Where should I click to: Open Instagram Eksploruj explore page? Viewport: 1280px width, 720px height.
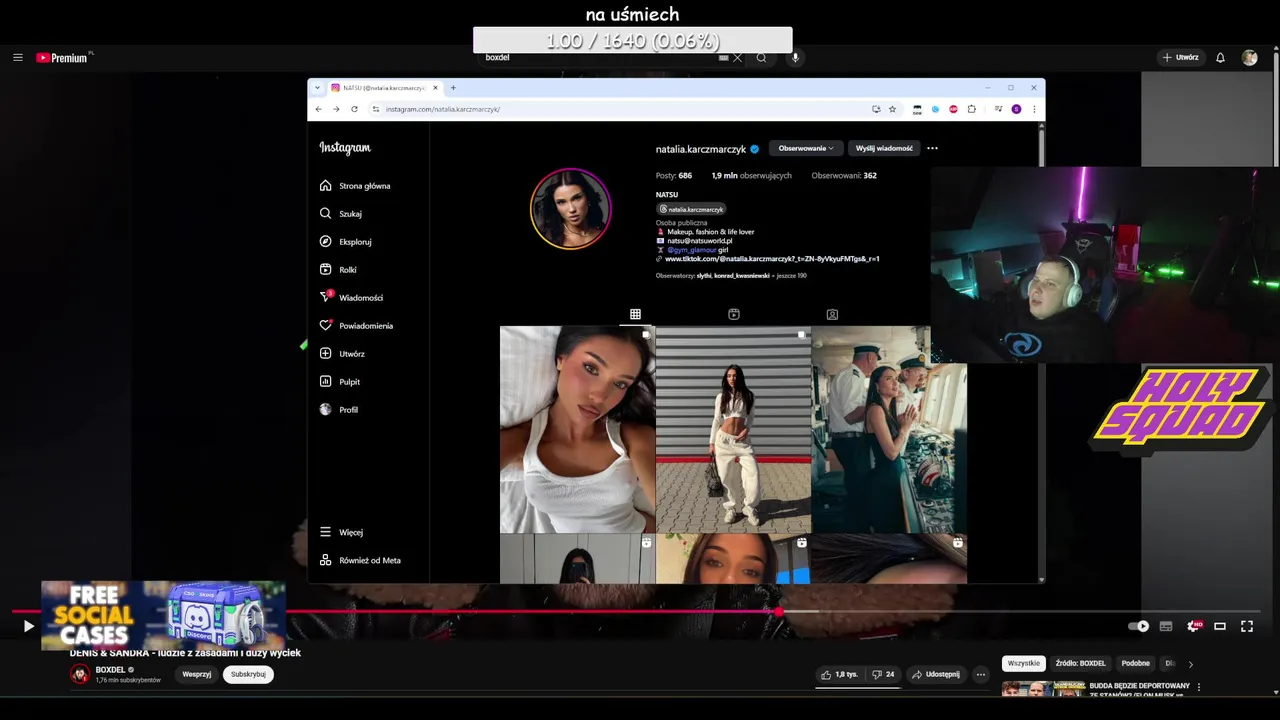(x=346, y=242)
